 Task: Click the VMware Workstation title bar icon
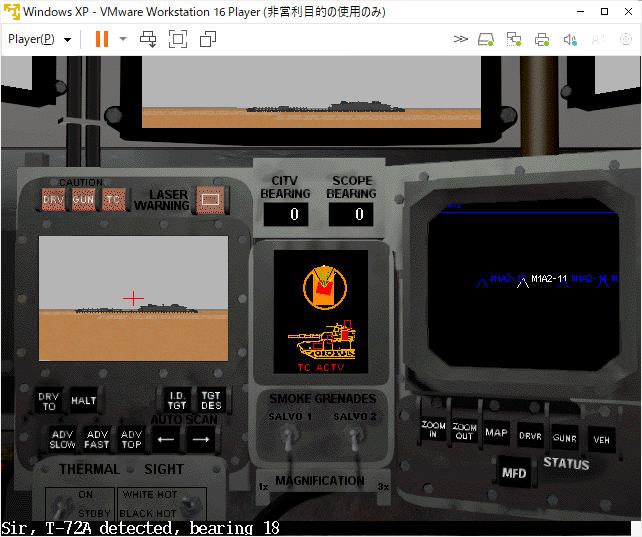coord(11,11)
